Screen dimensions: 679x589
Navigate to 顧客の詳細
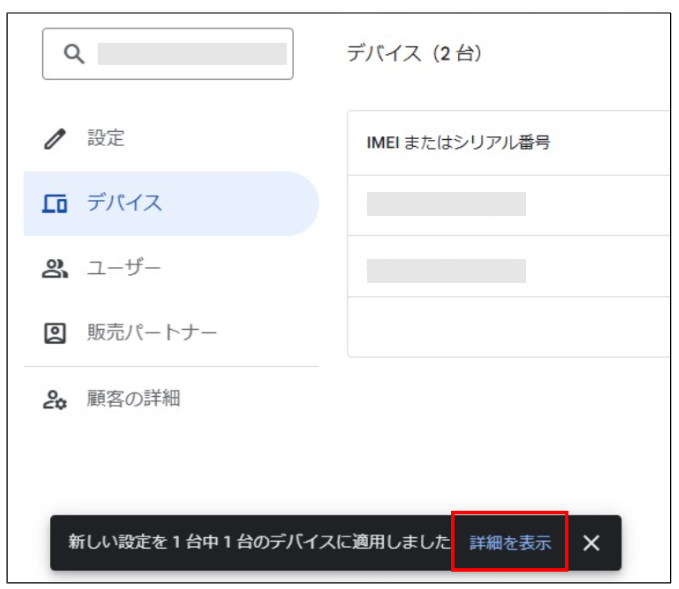[133, 399]
